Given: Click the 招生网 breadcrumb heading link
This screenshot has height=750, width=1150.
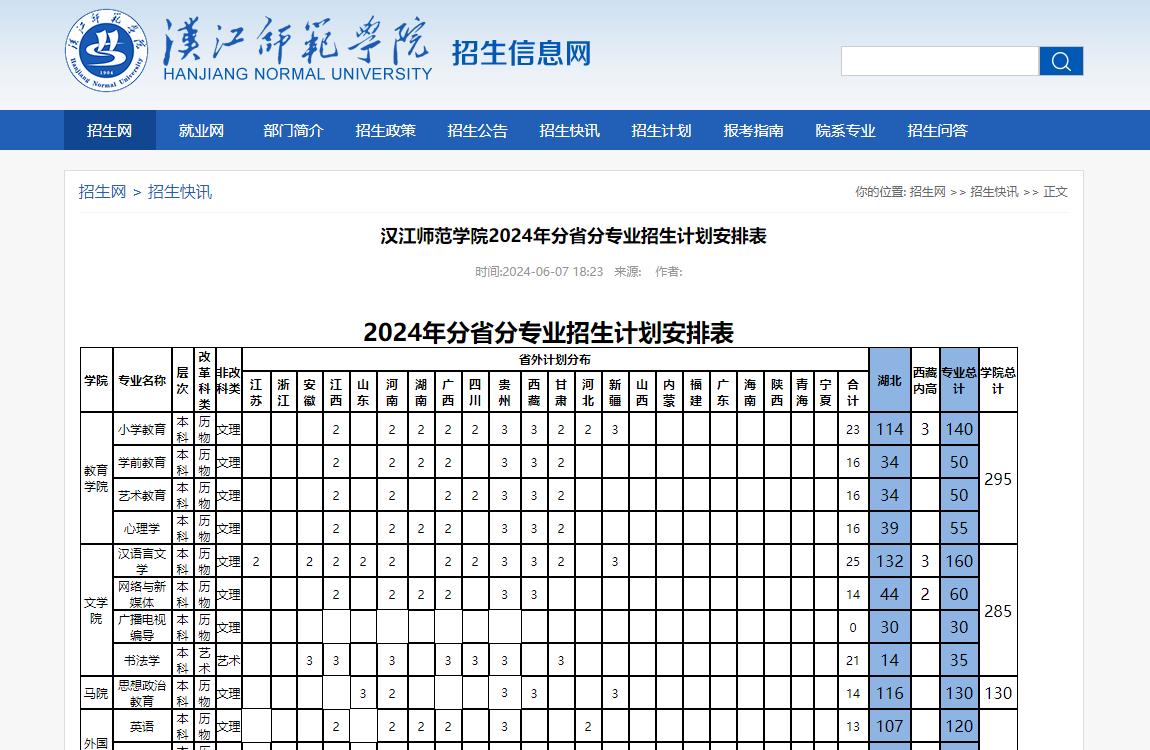Looking at the screenshot, I should coord(102,192).
